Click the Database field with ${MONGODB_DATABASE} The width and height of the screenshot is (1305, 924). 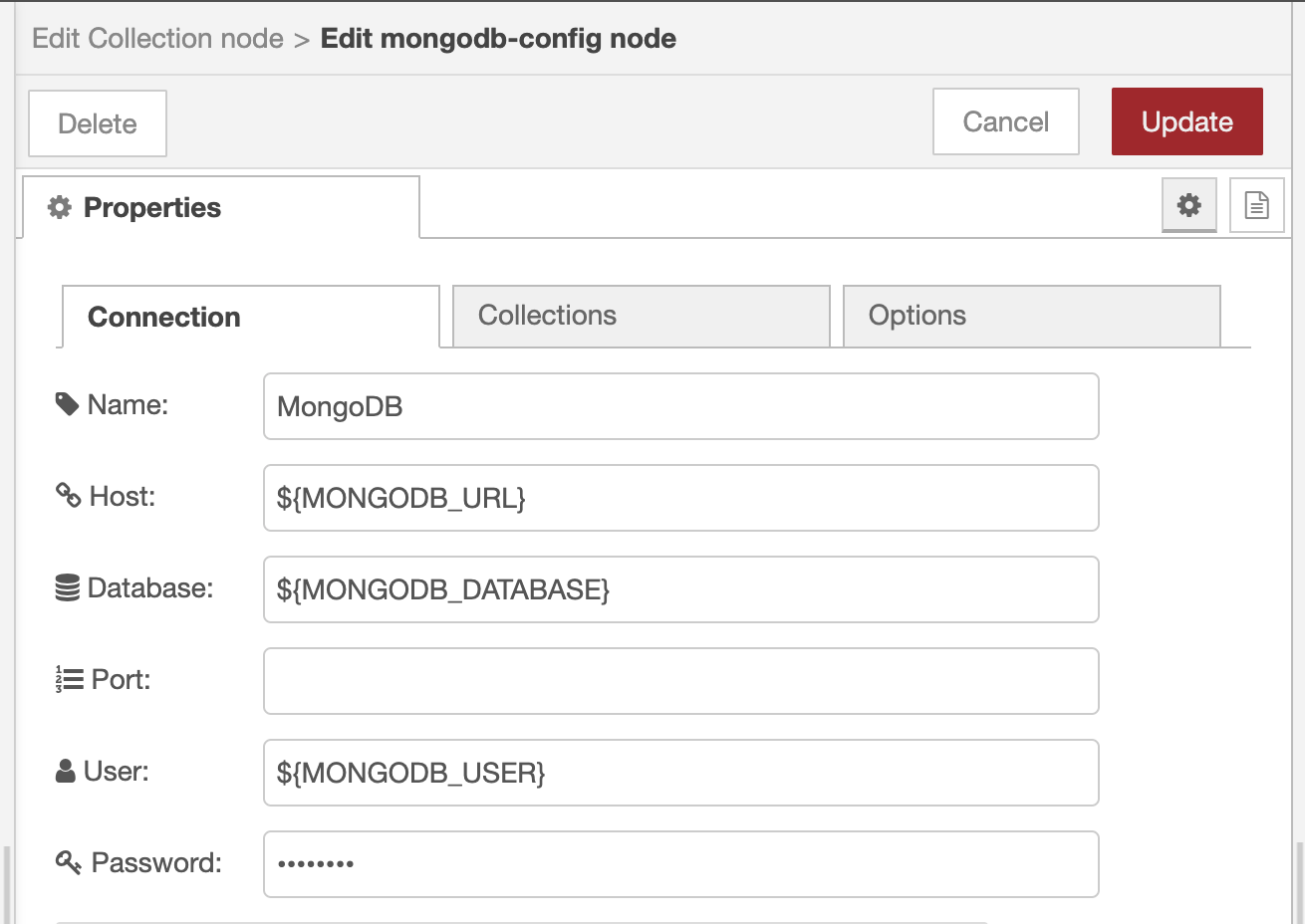pyautogui.click(x=681, y=589)
